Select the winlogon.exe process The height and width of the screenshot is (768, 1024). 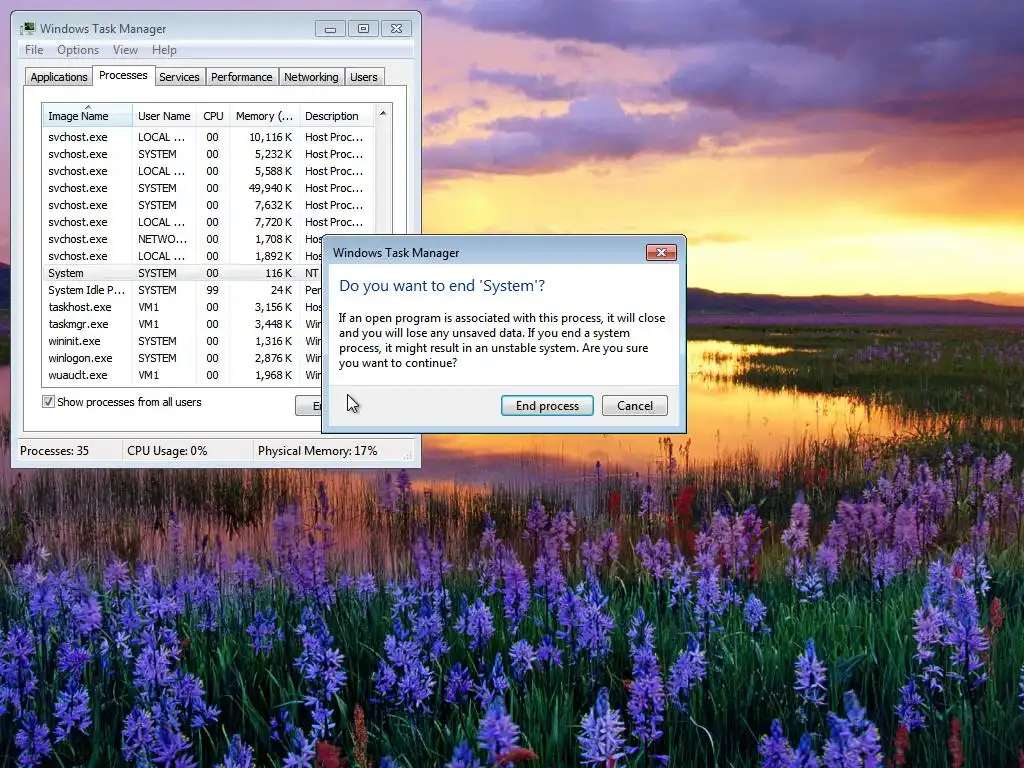tap(184, 358)
